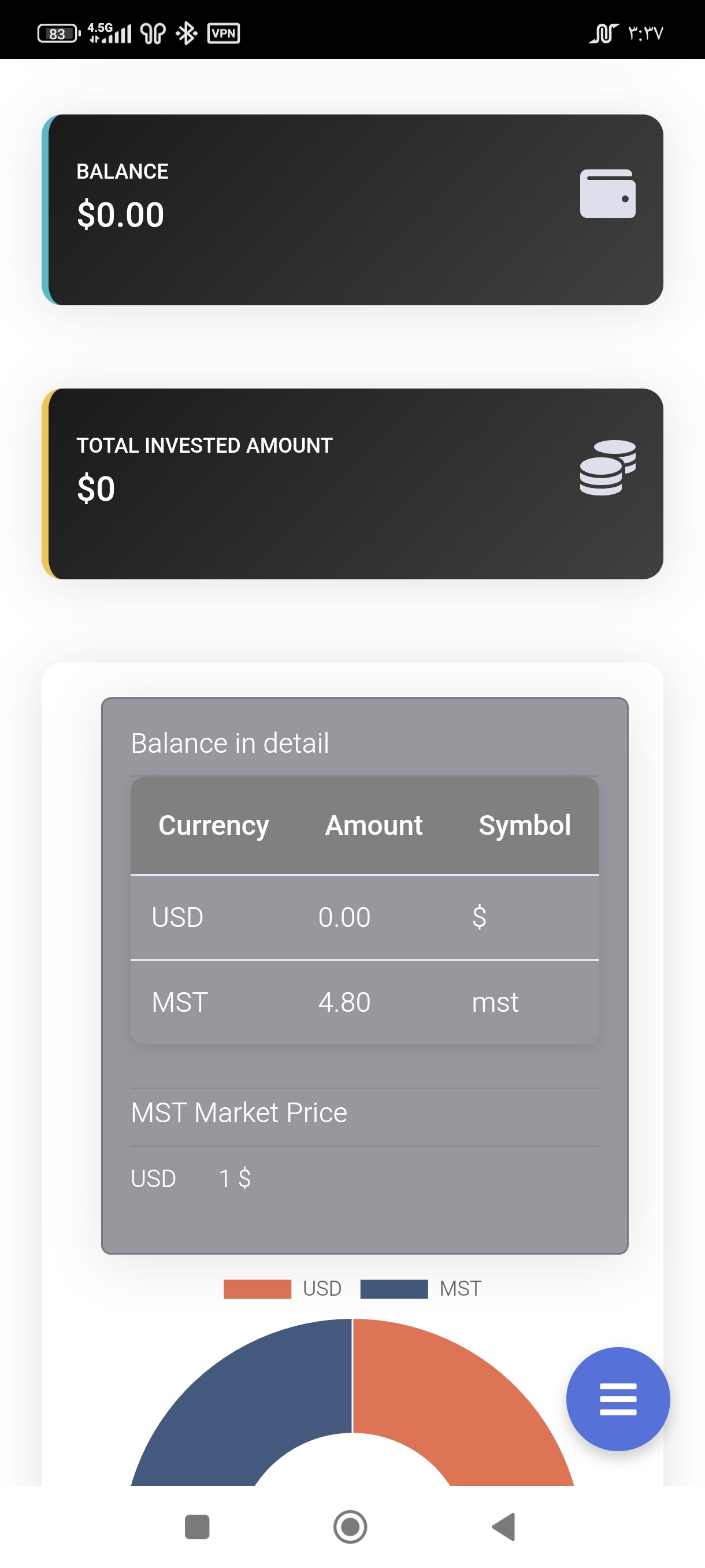Select the Currency column header

213,826
